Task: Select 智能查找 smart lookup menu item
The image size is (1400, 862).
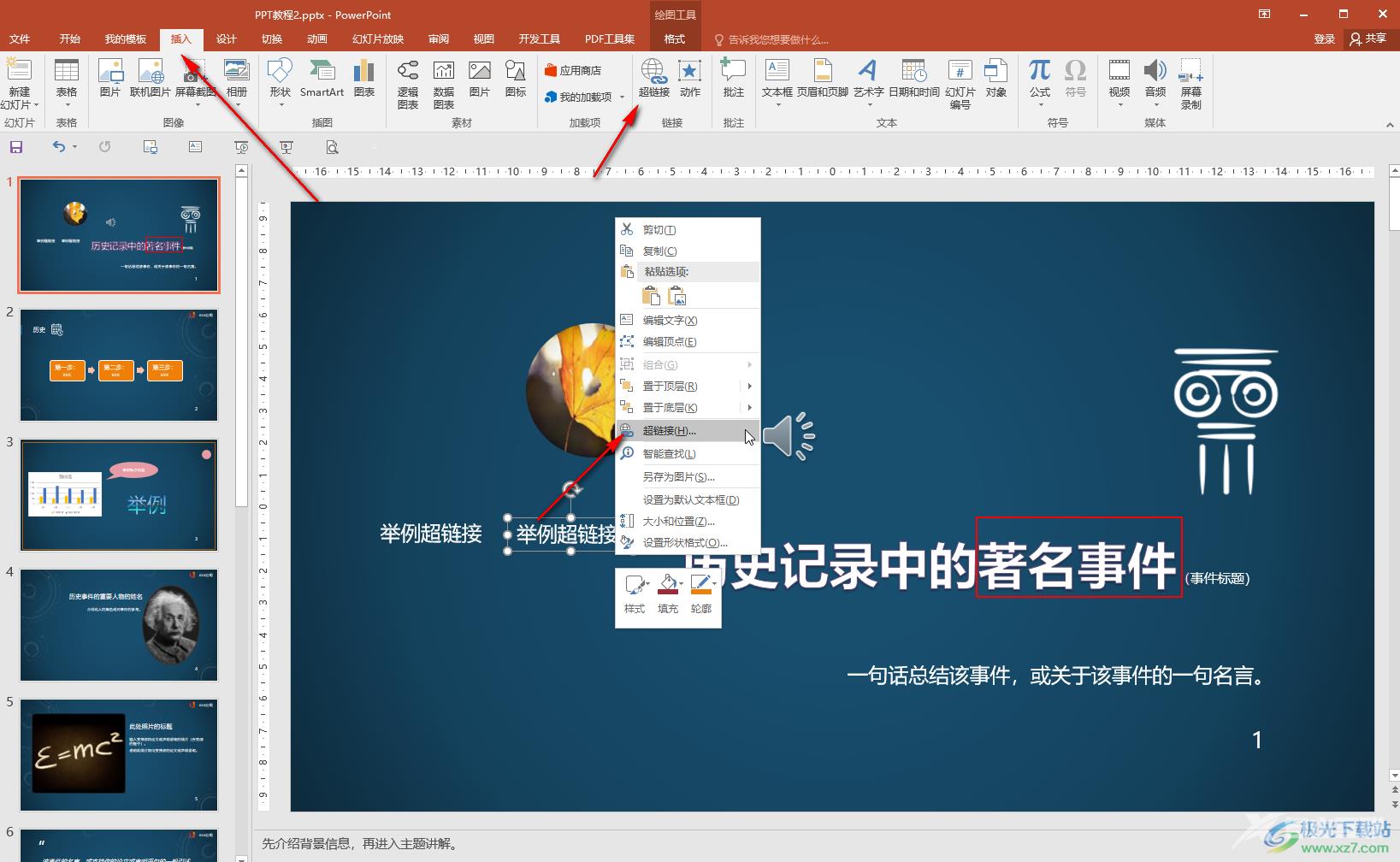Action: 688,454
